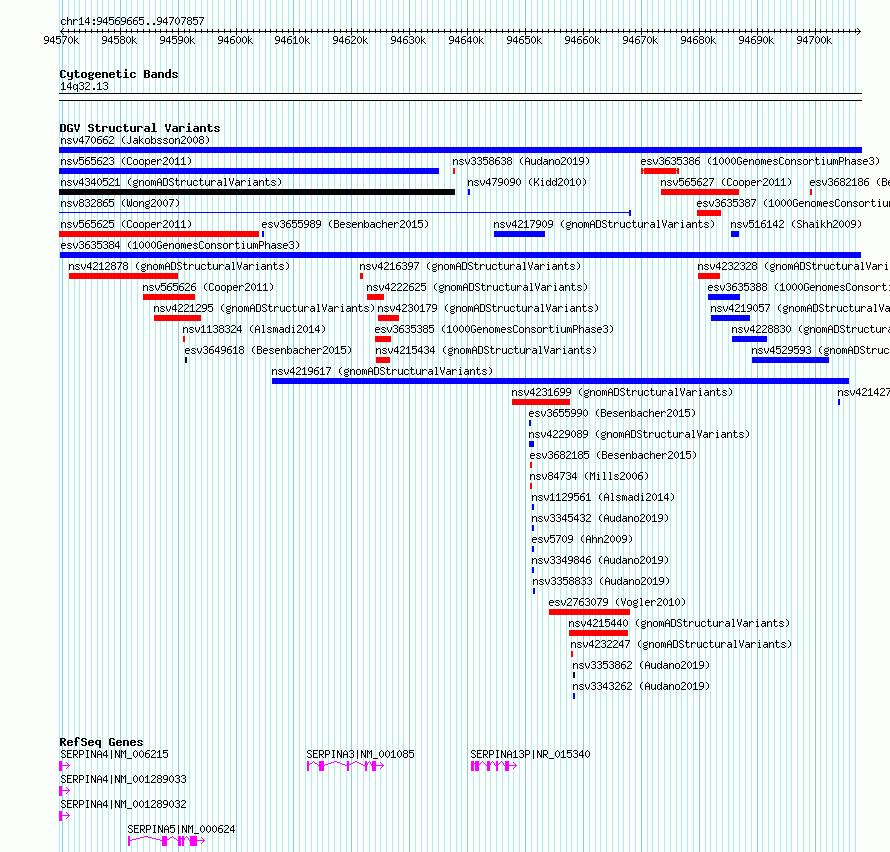Open esv3649618 (Besenbacher2015) variant label
Viewport: 890px width, 852px height.
pyautogui.click(x=268, y=350)
